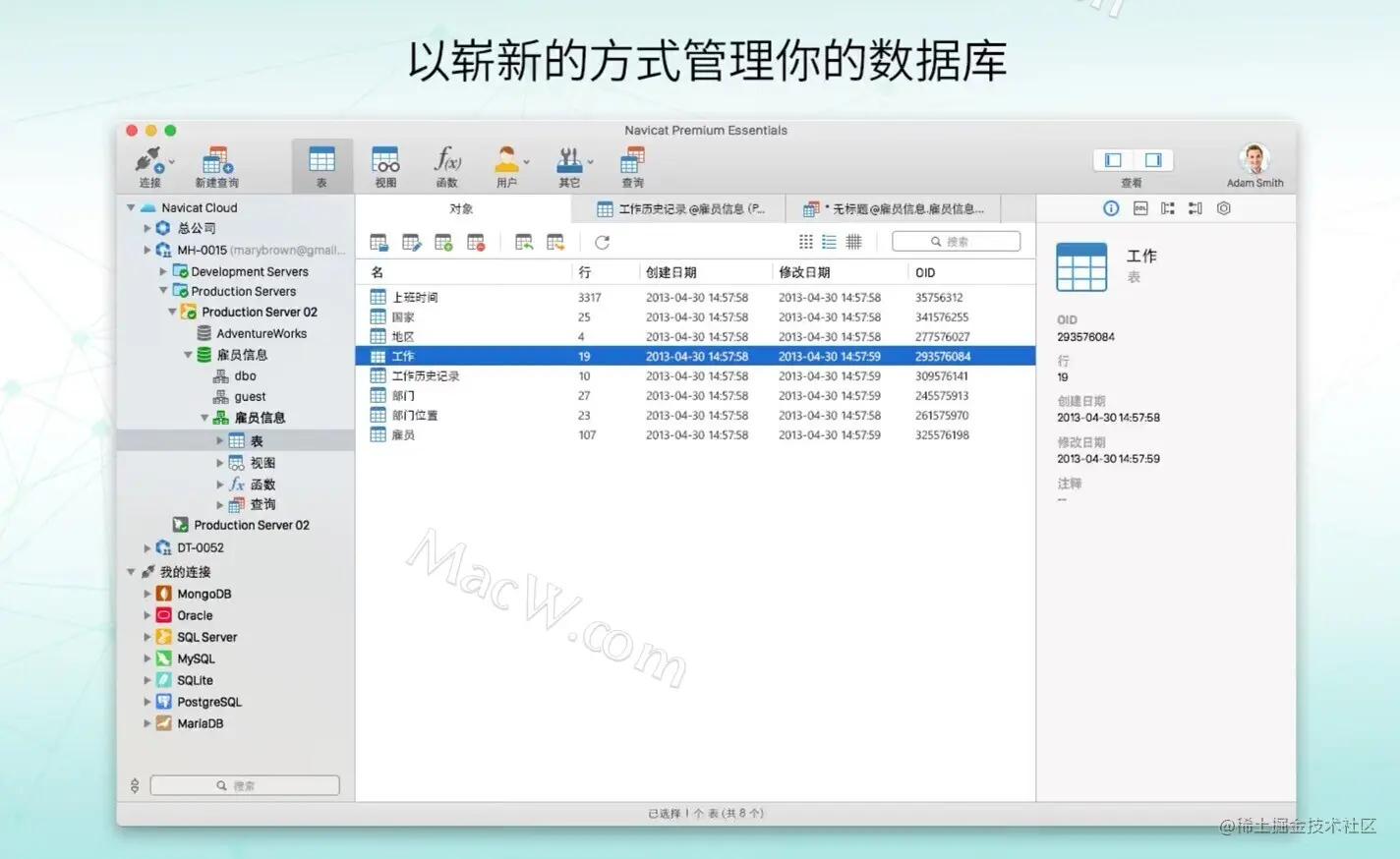Open the 其它 toolbar dropdown arrow

click(591, 162)
